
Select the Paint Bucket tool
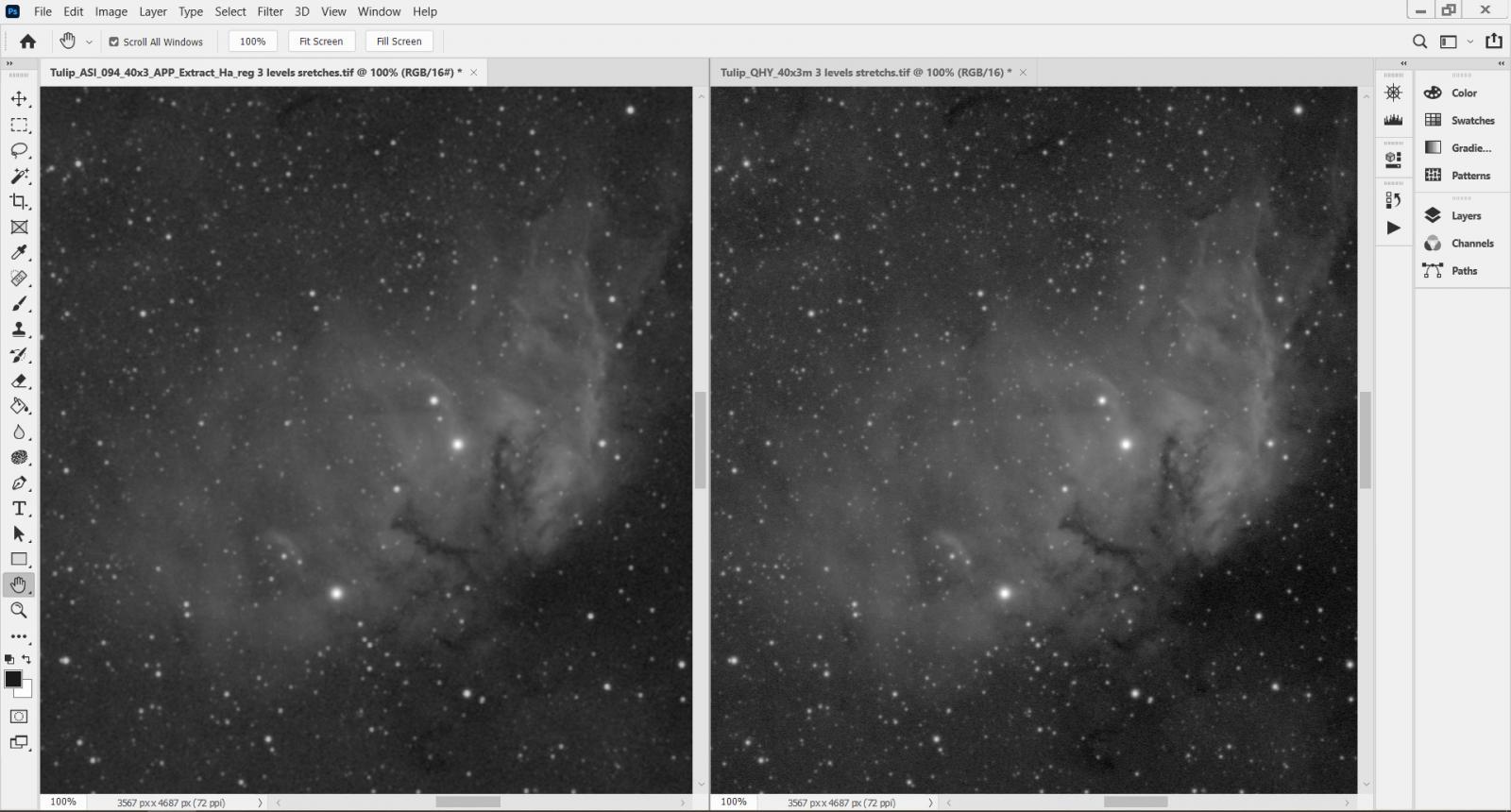point(19,406)
